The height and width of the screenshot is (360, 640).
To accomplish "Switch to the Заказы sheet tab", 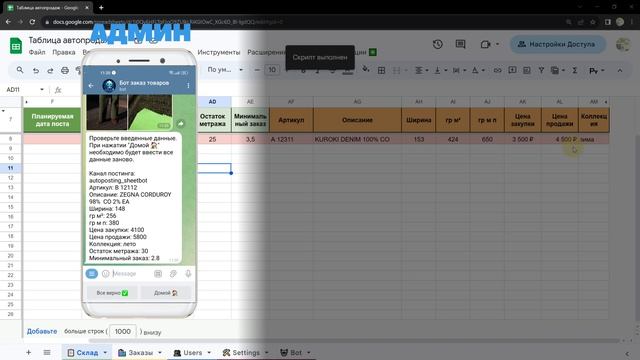I will [x=140, y=352].
